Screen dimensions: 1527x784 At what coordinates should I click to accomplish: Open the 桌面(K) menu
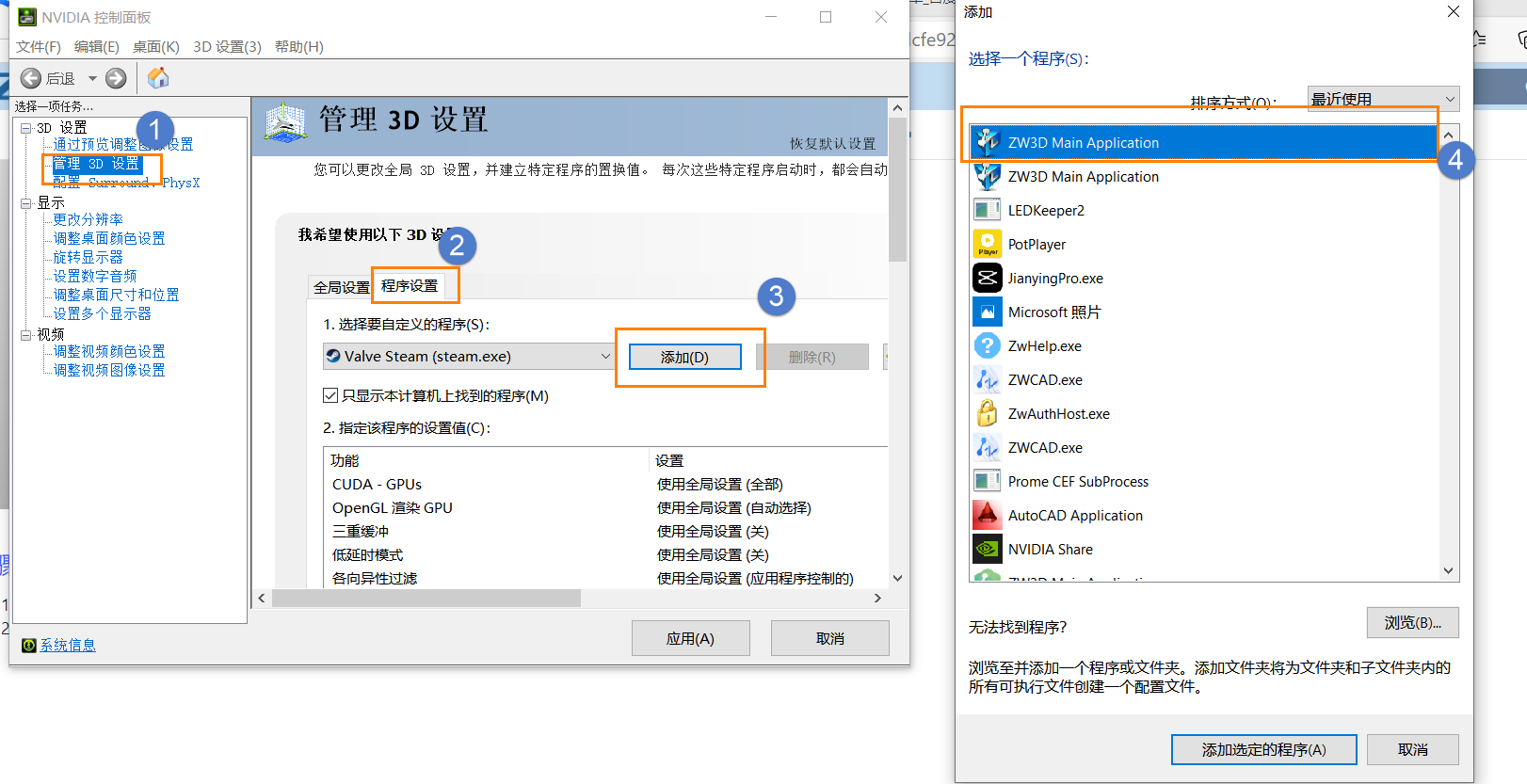156,46
